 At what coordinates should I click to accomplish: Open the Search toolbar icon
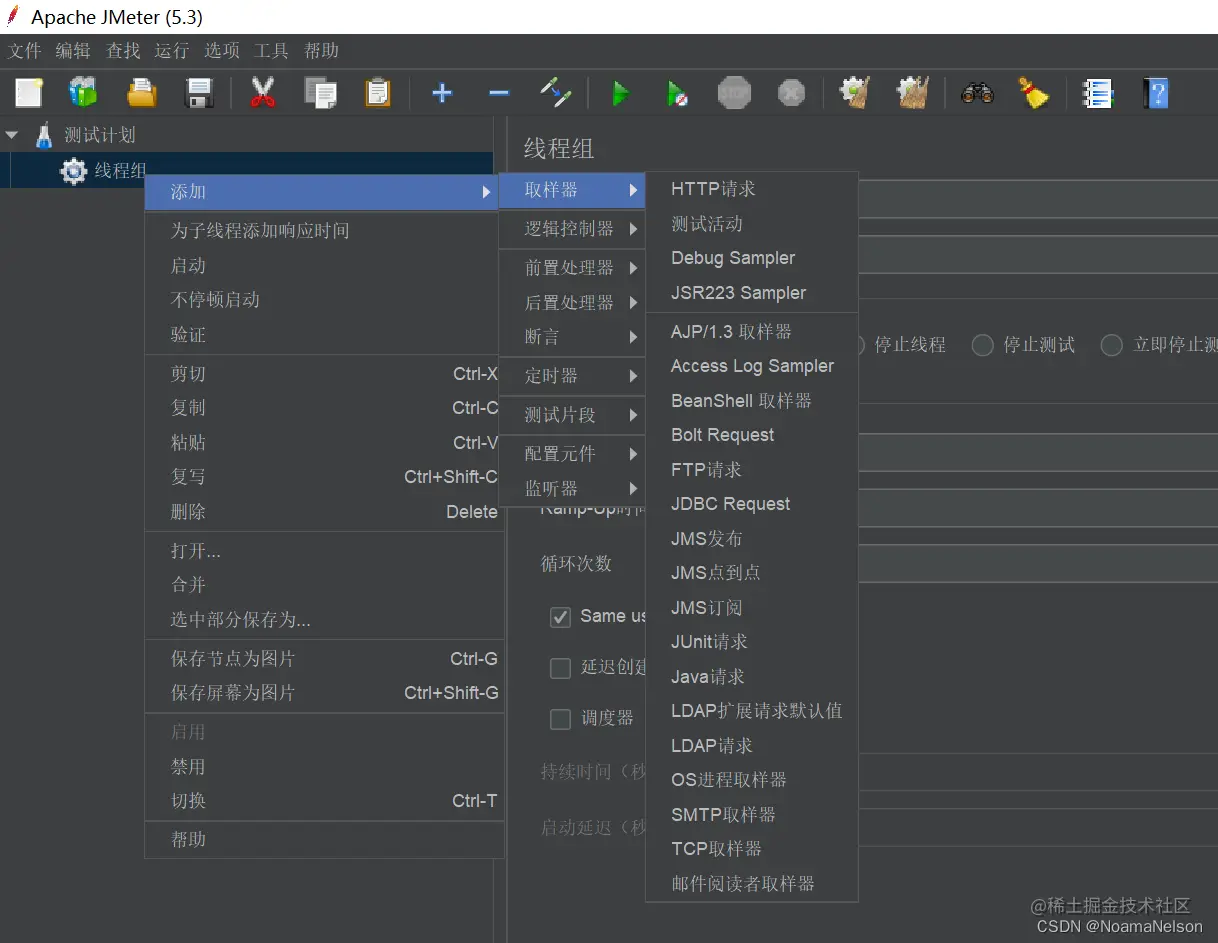(977, 92)
